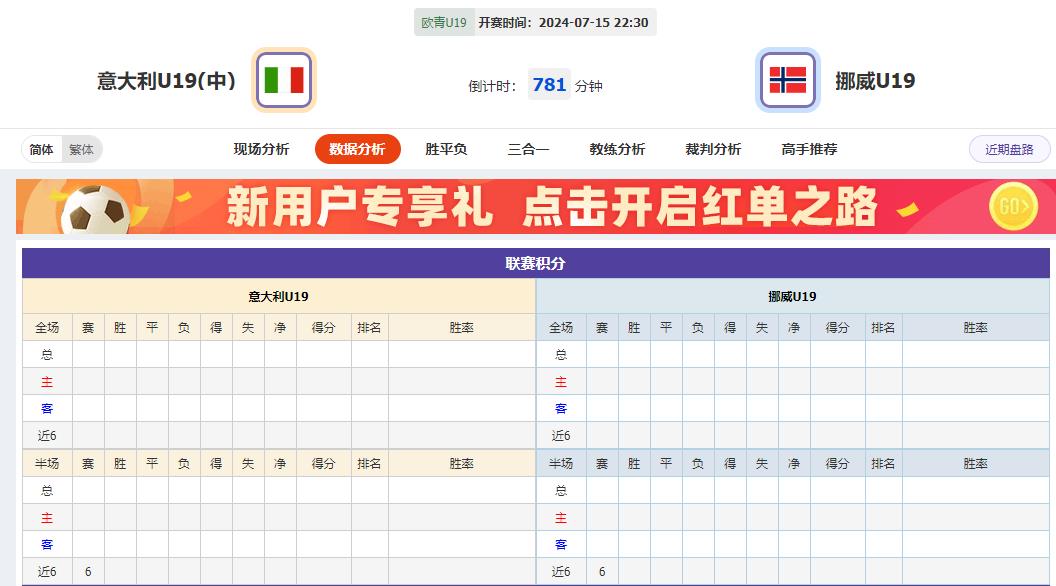Open the 胜平负 analysis tab

[445, 148]
